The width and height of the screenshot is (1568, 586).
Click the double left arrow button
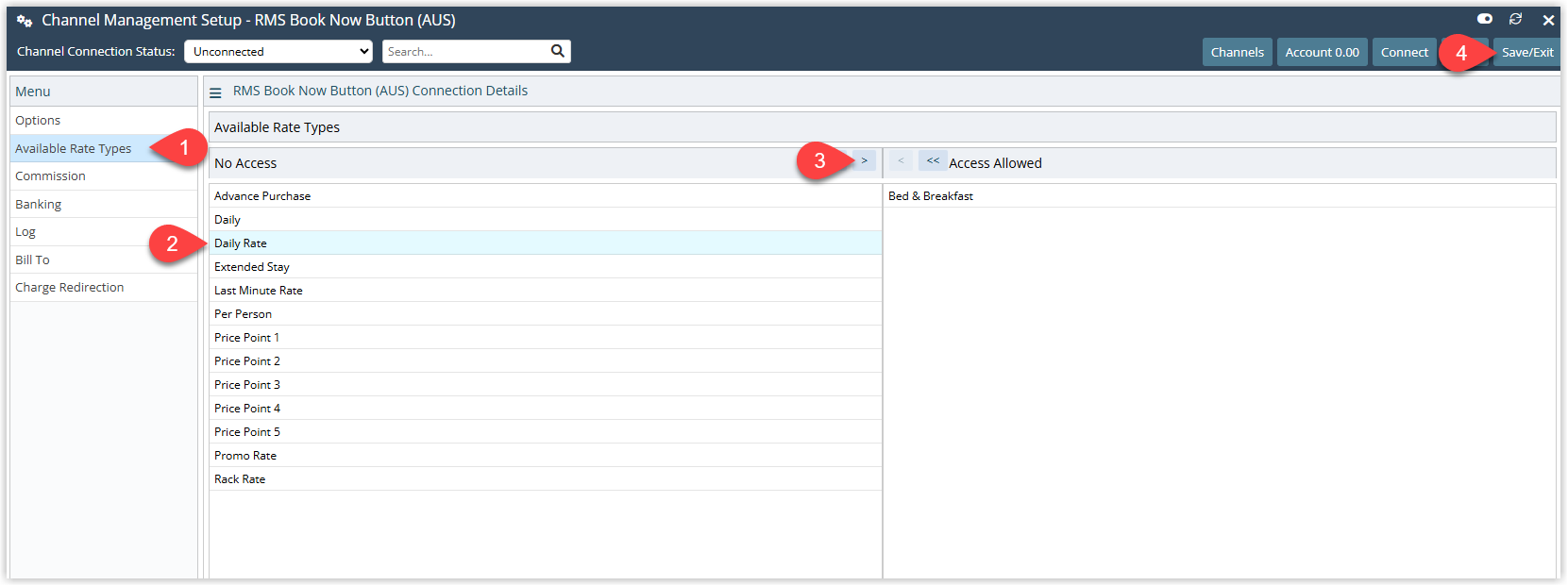[933, 160]
